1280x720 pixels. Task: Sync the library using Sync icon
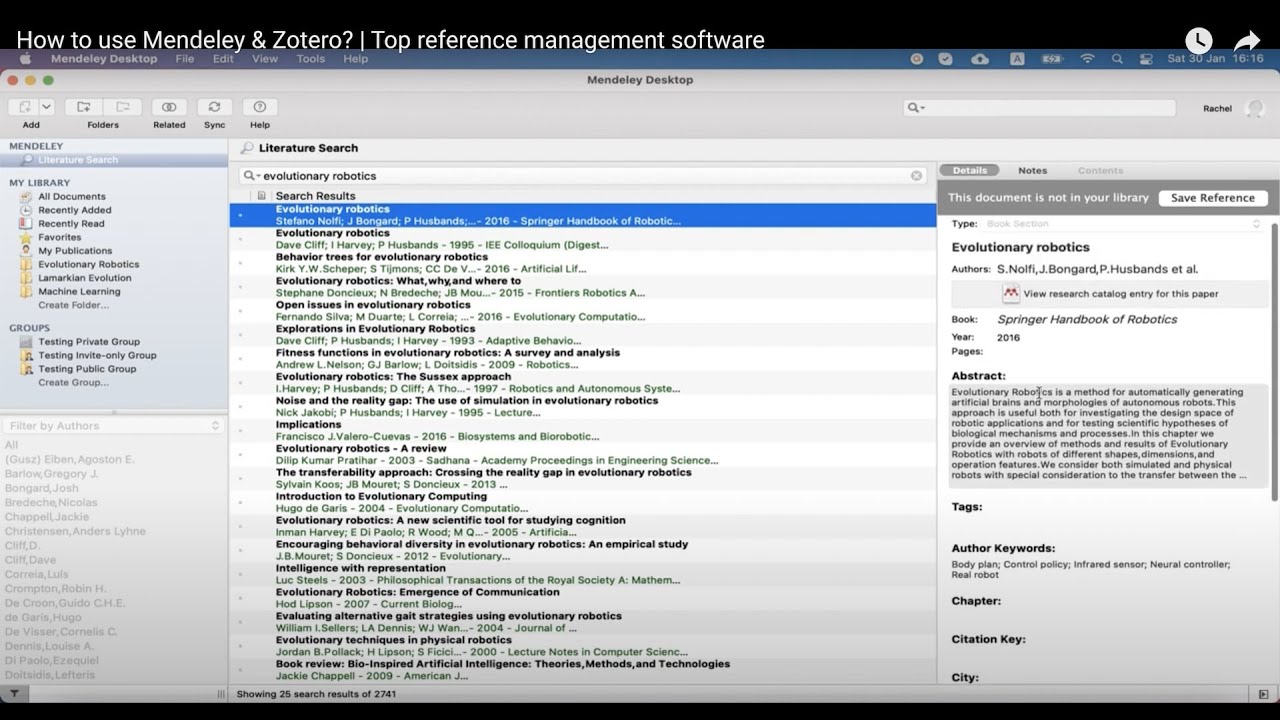pos(214,107)
